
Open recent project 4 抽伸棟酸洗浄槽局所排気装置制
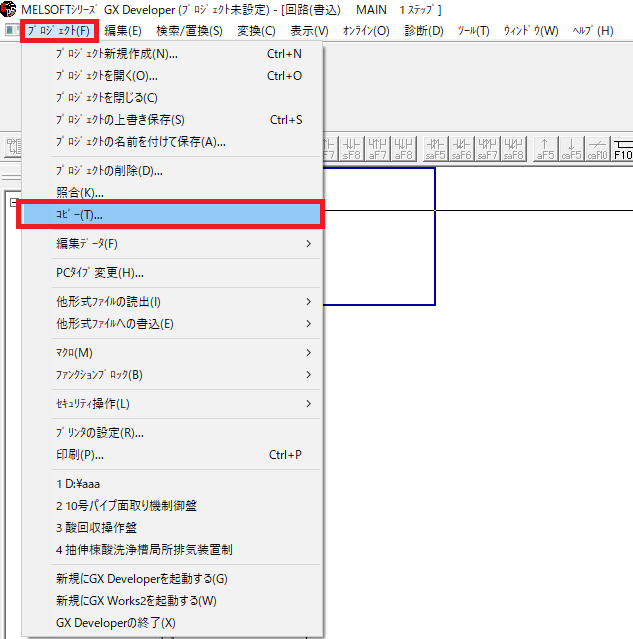click(172, 550)
